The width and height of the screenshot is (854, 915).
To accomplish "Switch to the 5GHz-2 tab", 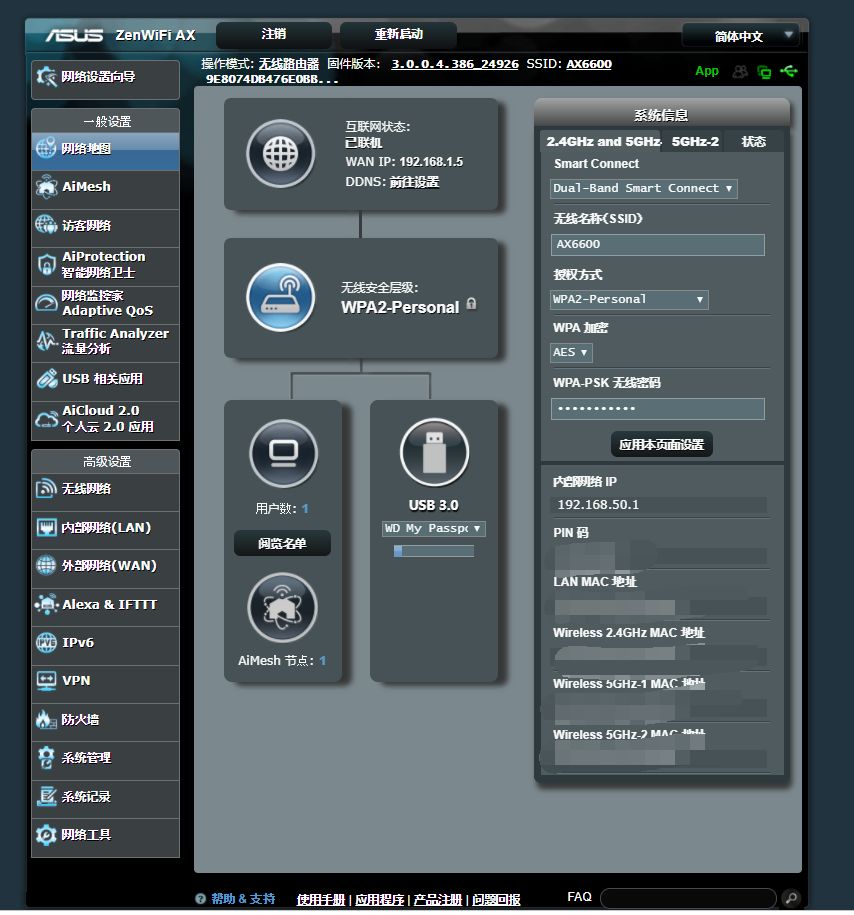I will [x=695, y=142].
